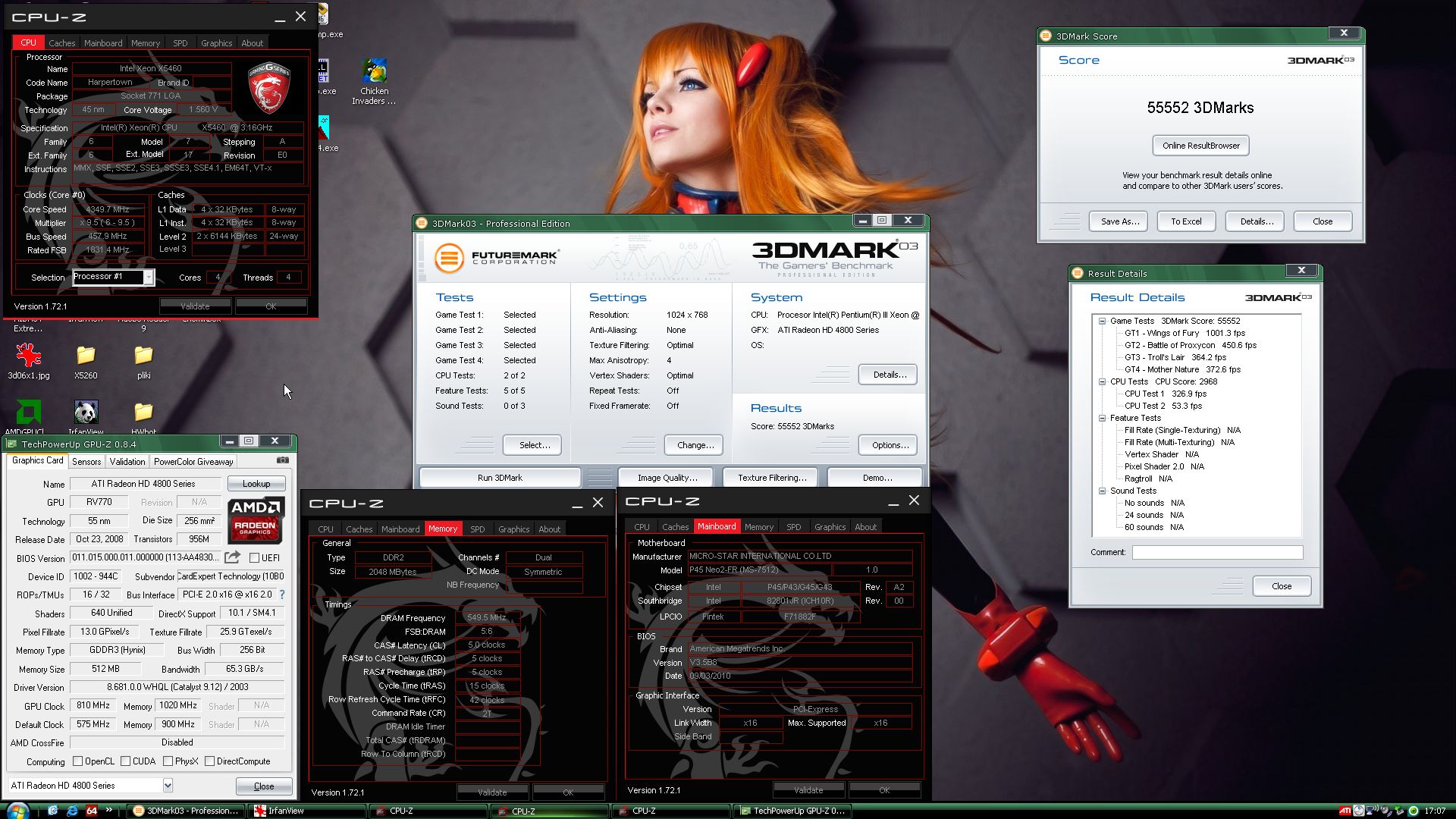Switch to TechPowerUp GPU-Z taskbar button

(792, 811)
